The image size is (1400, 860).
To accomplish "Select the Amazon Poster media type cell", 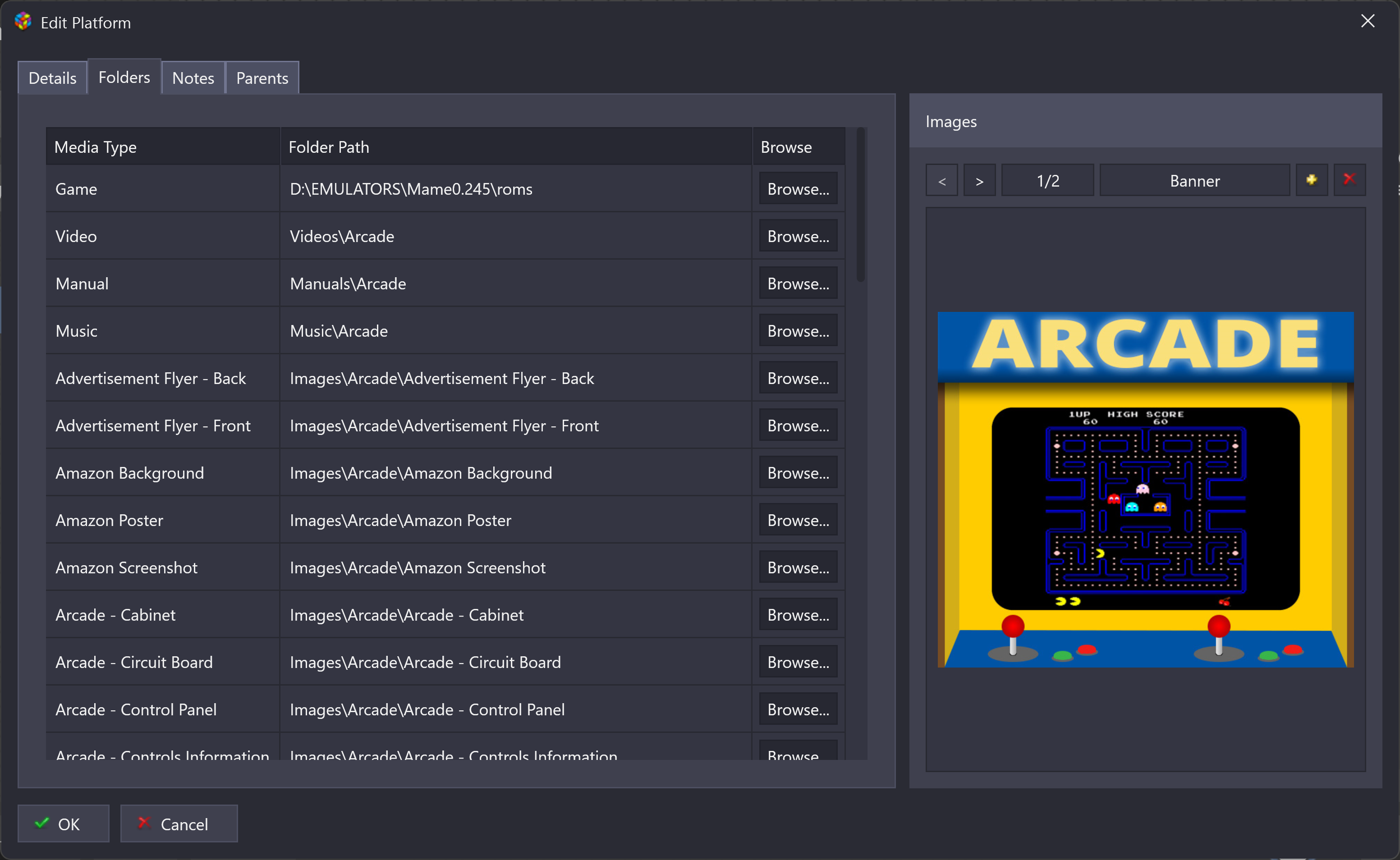I will 163,520.
